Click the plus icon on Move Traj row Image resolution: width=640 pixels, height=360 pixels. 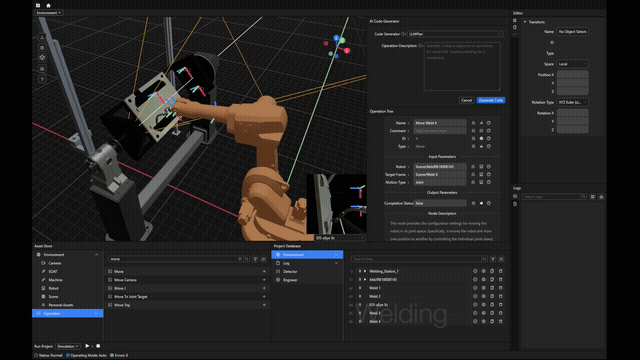coord(264,304)
